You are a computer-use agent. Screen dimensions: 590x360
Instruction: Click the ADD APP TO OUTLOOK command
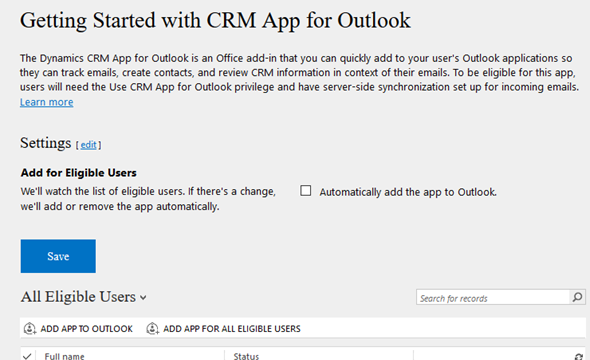point(78,328)
